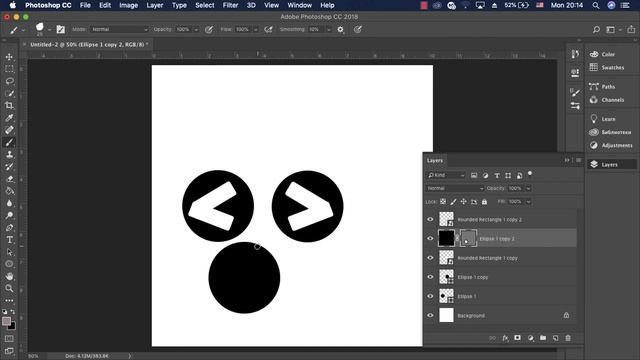The height and width of the screenshot is (360, 640).
Task: Hide the Ellipse 1 copy 2 layer
Action: pos(430,239)
